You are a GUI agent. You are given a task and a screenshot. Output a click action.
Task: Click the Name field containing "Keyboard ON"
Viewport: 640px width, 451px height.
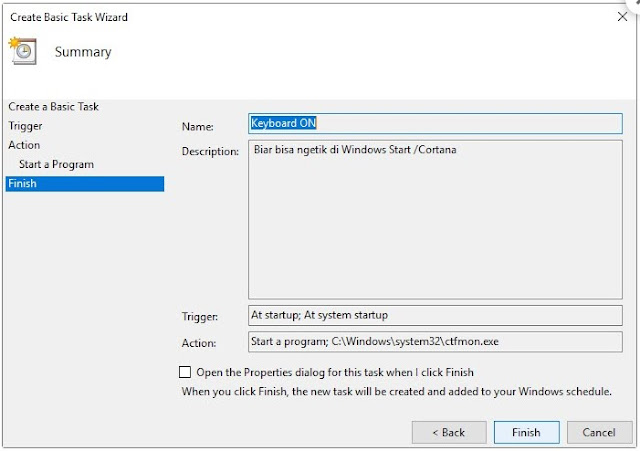point(435,123)
